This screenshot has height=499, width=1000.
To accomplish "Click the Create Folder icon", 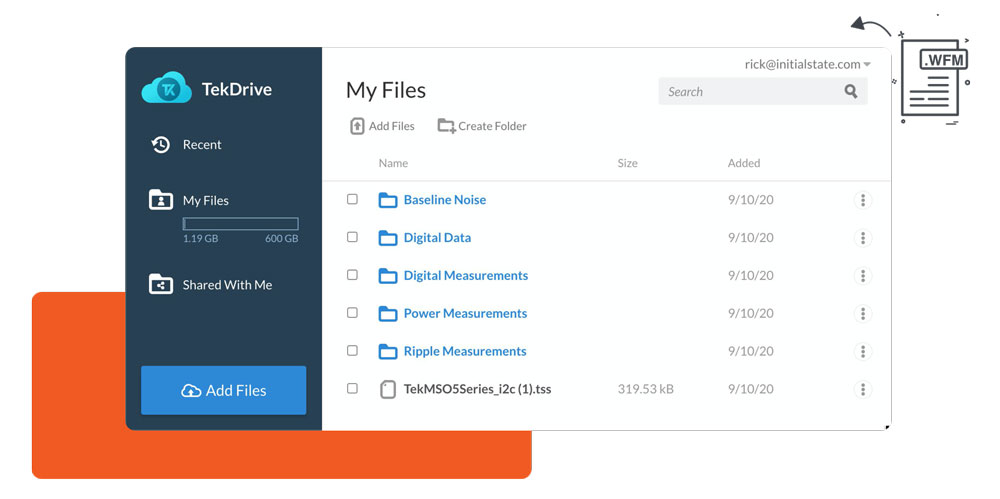I will [x=446, y=126].
